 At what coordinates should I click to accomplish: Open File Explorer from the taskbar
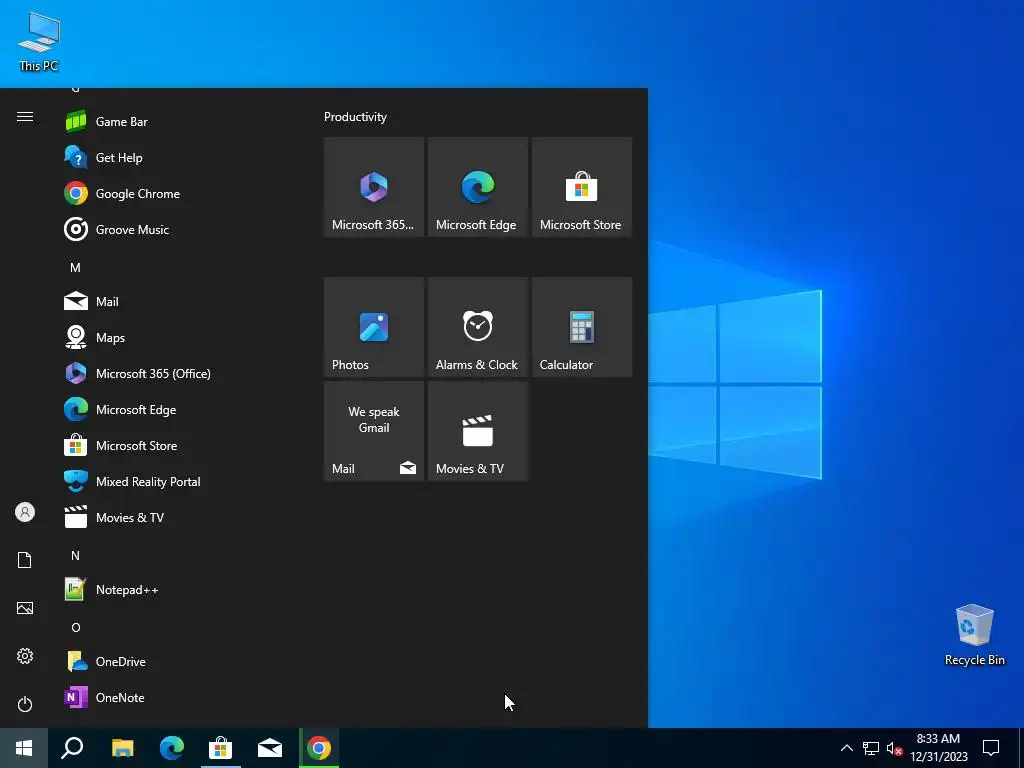coord(122,748)
